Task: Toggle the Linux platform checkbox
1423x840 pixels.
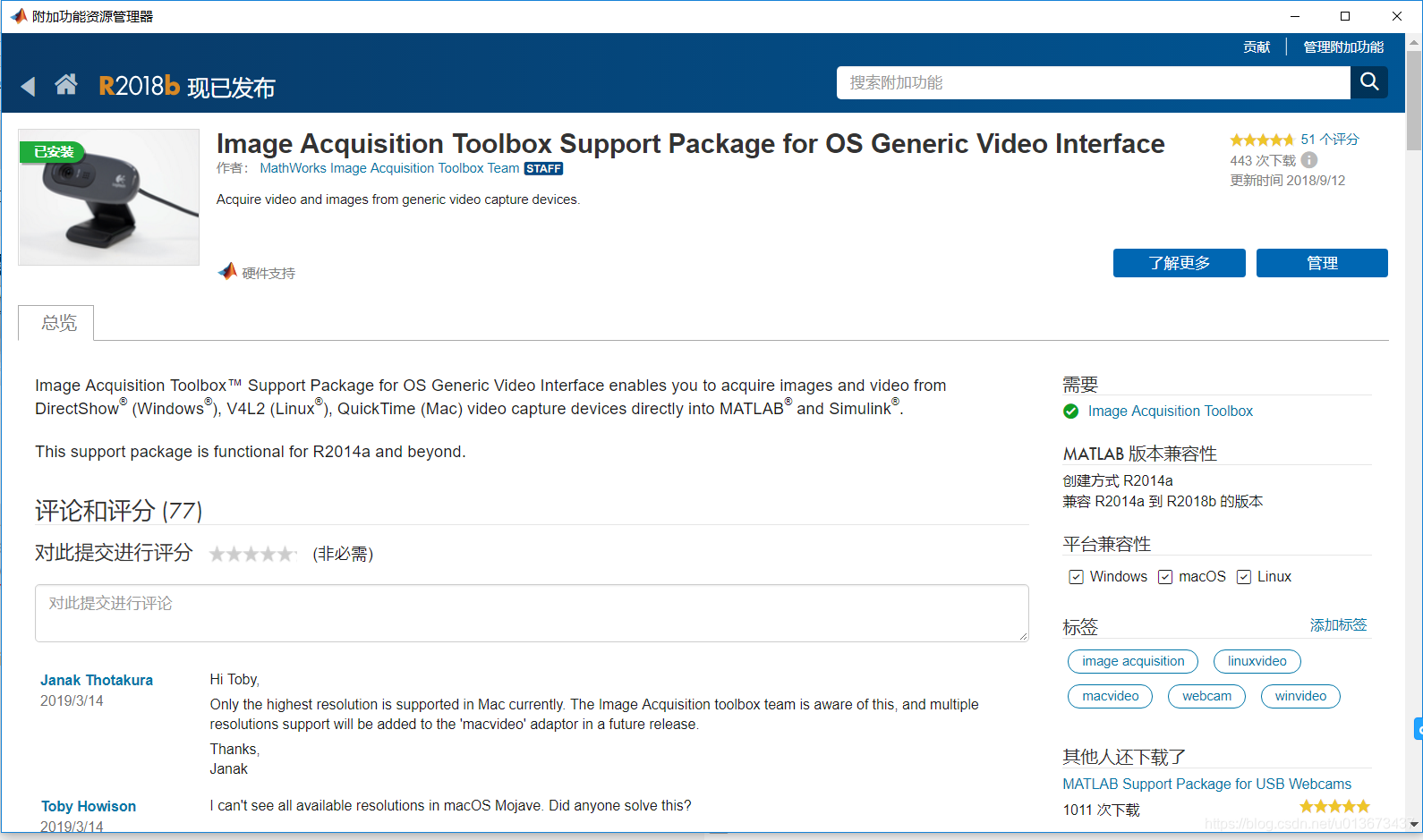Action: [1243, 577]
